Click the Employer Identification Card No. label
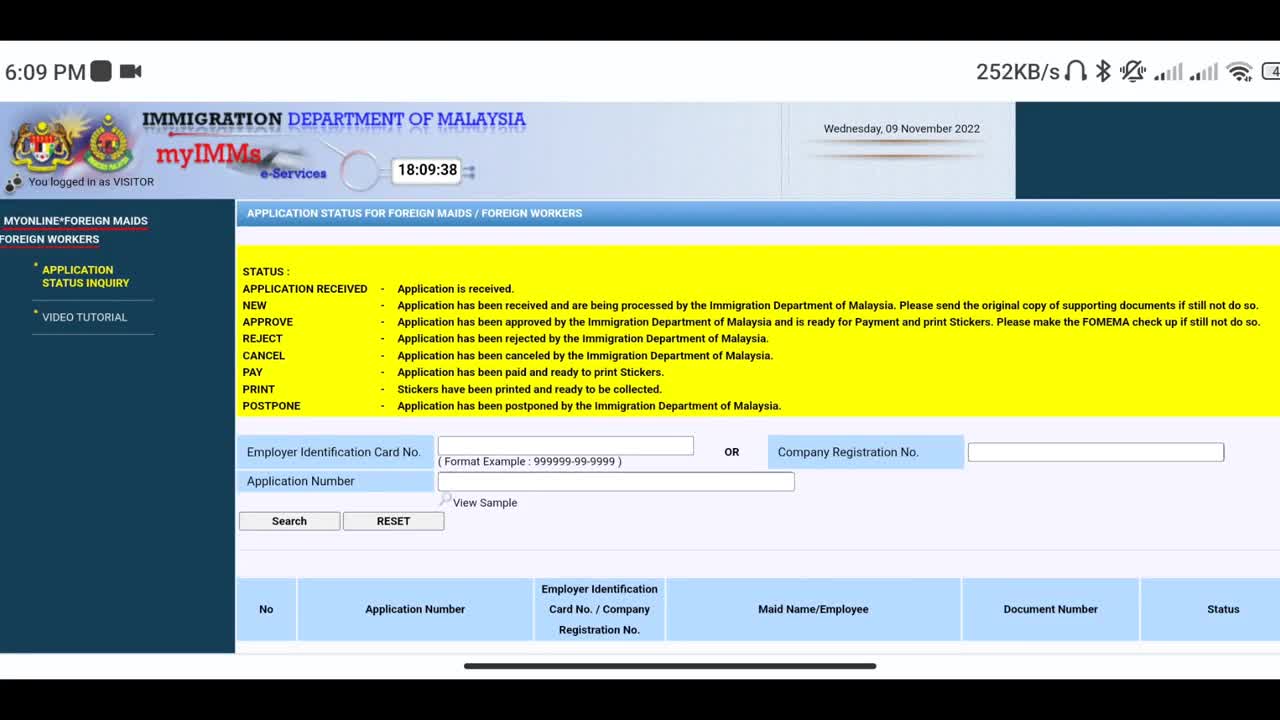Screen dimensions: 1280x720 (x=334, y=452)
